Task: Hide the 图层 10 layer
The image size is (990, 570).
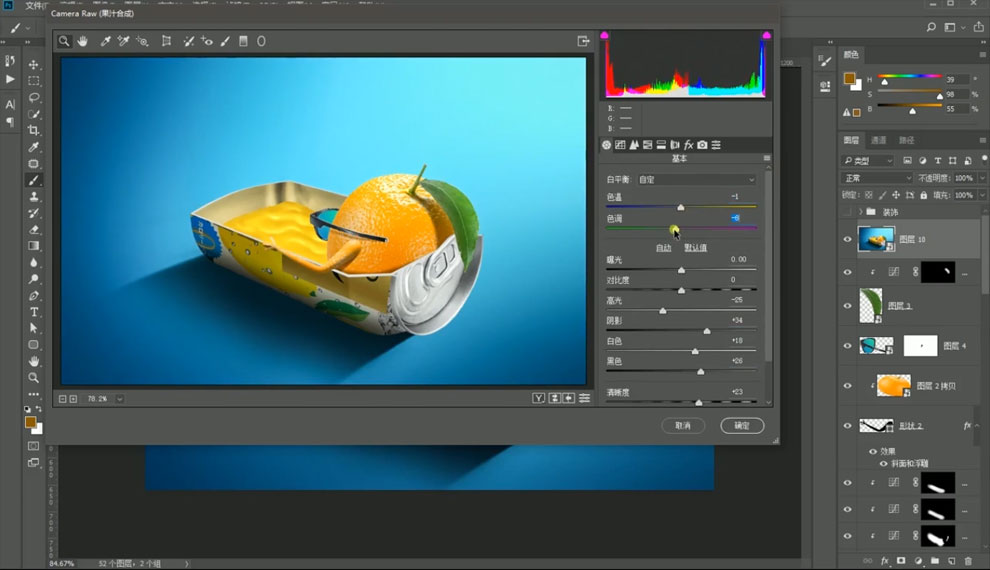Action: 847,239
